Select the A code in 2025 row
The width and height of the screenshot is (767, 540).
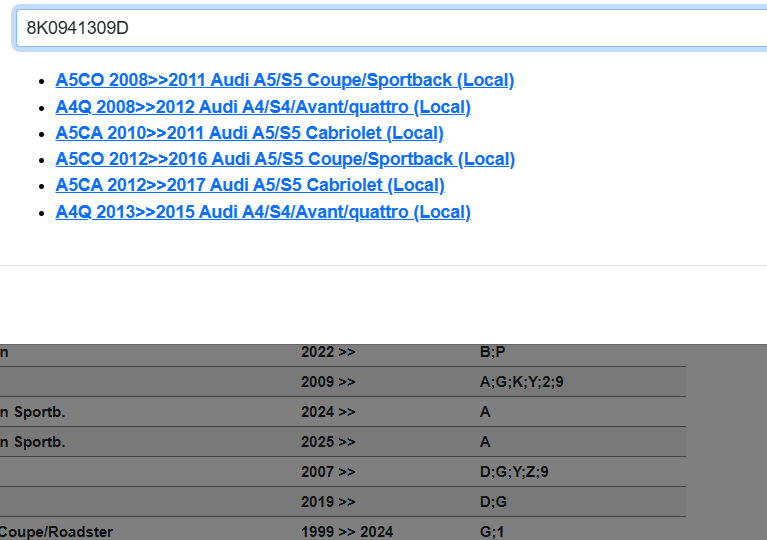click(x=485, y=442)
